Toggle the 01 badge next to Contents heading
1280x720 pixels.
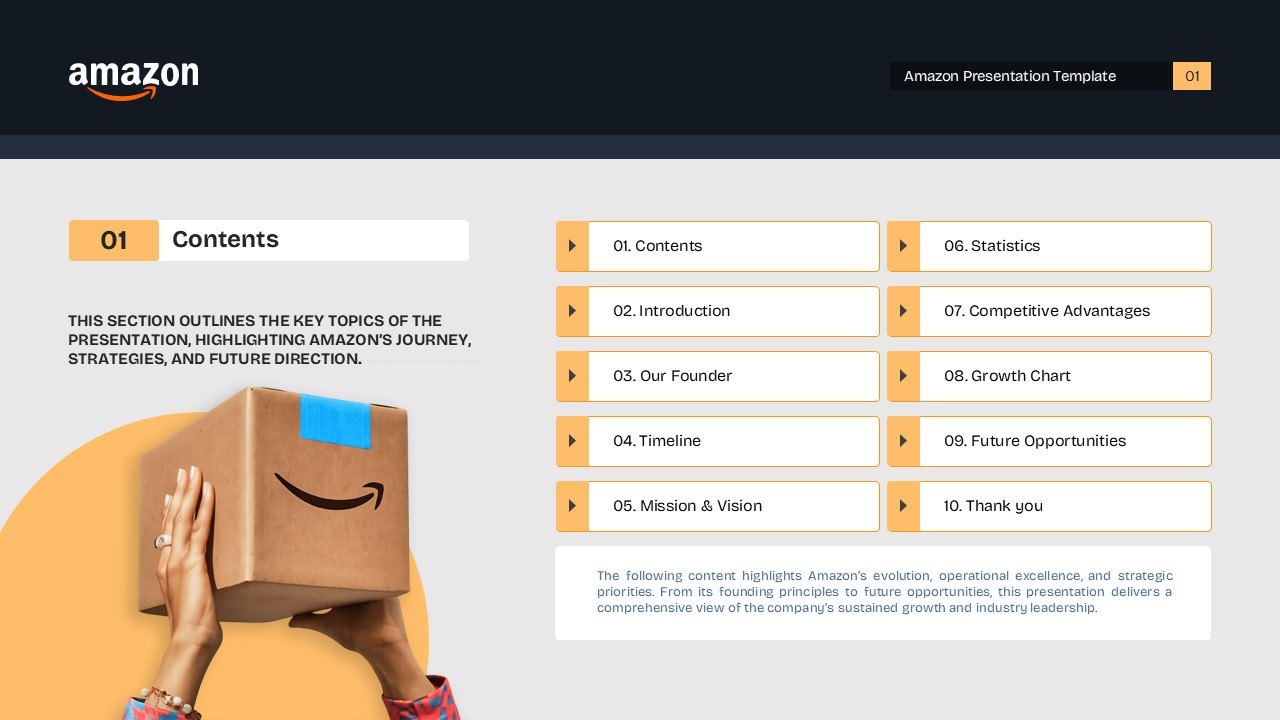pyautogui.click(x=113, y=240)
